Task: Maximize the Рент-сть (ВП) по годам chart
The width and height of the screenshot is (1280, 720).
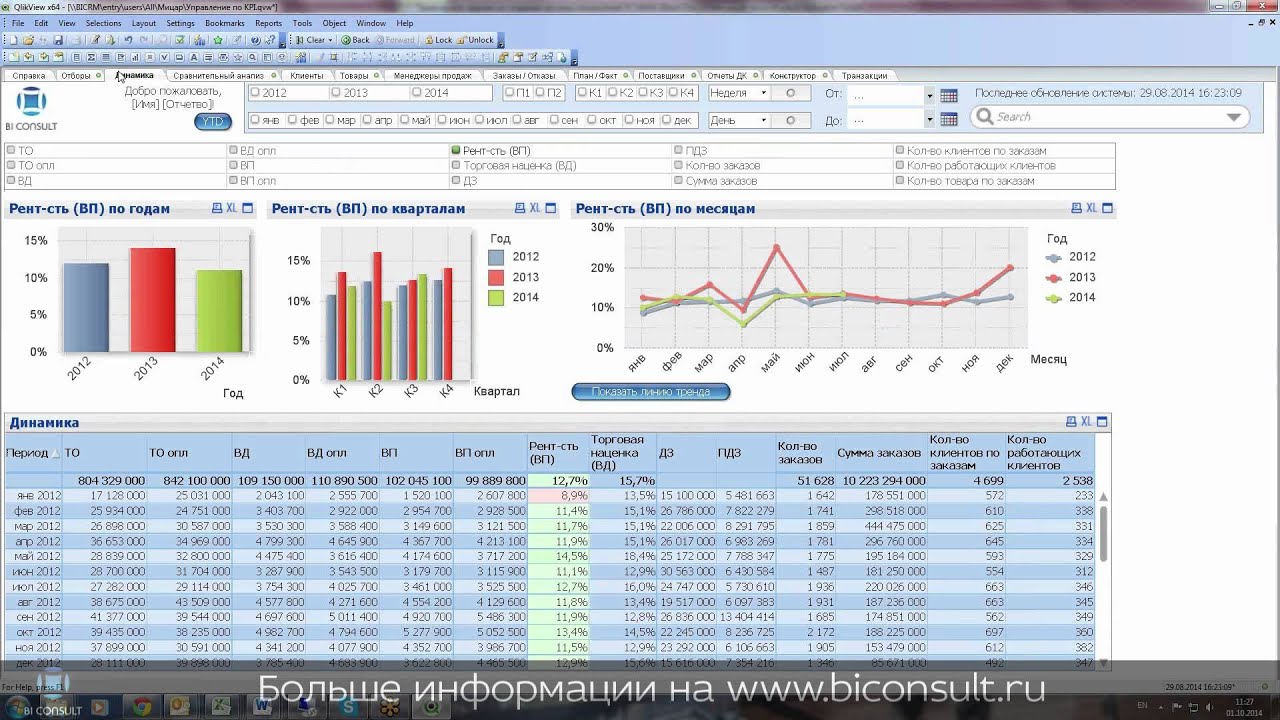Action: pos(248,208)
